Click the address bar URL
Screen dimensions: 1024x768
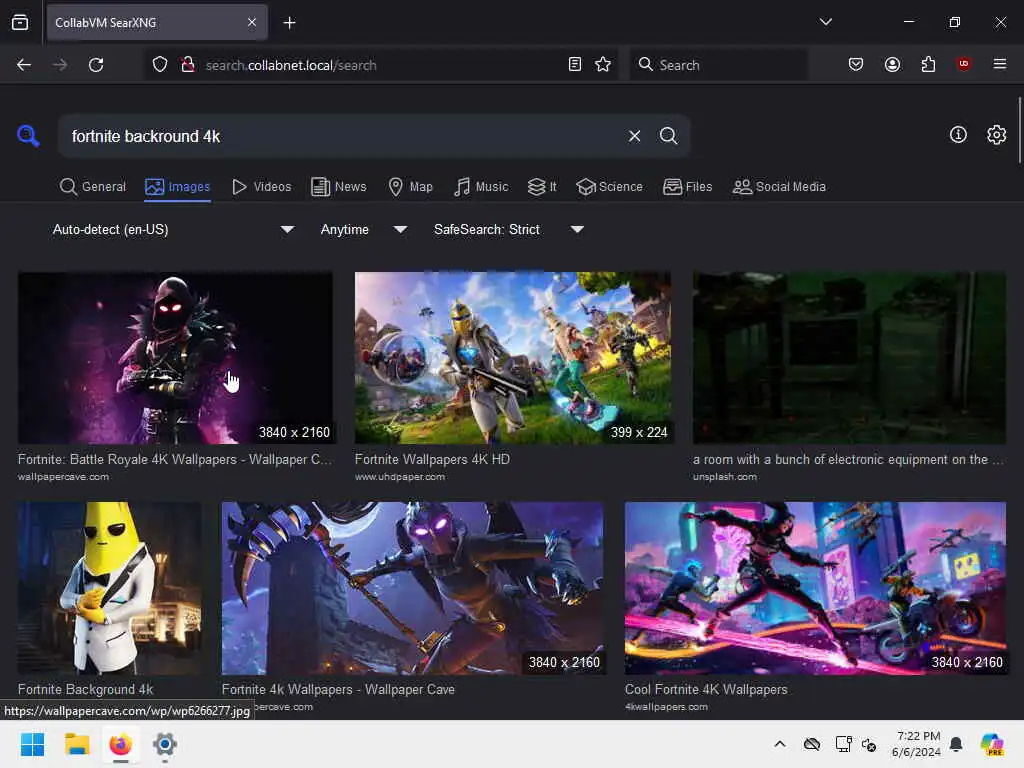tap(291, 65)
